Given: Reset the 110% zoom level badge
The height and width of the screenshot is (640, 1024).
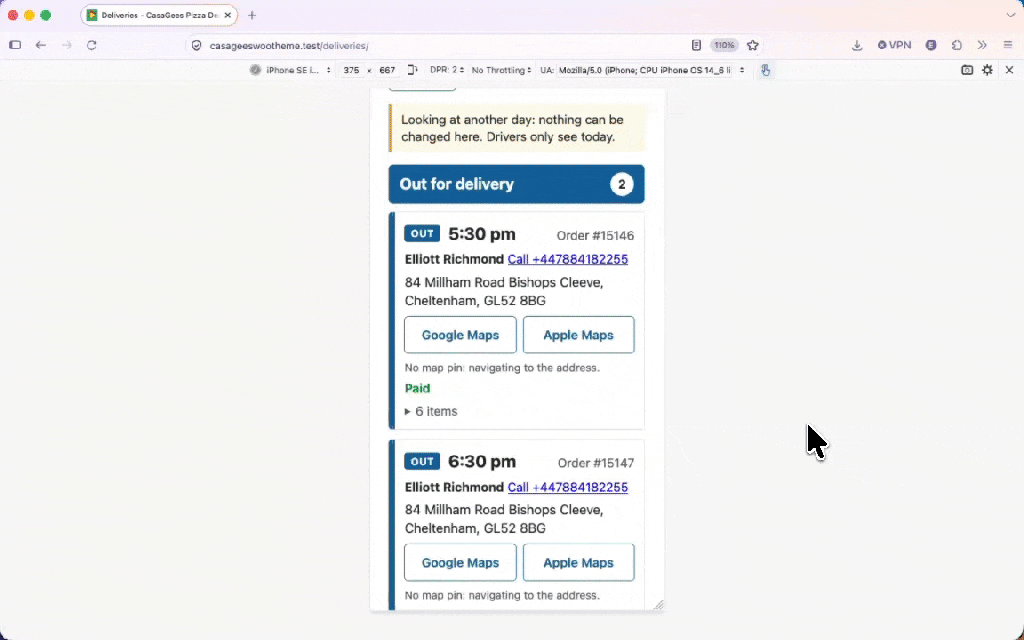Looking at the screenshot, I should [724, 45].
